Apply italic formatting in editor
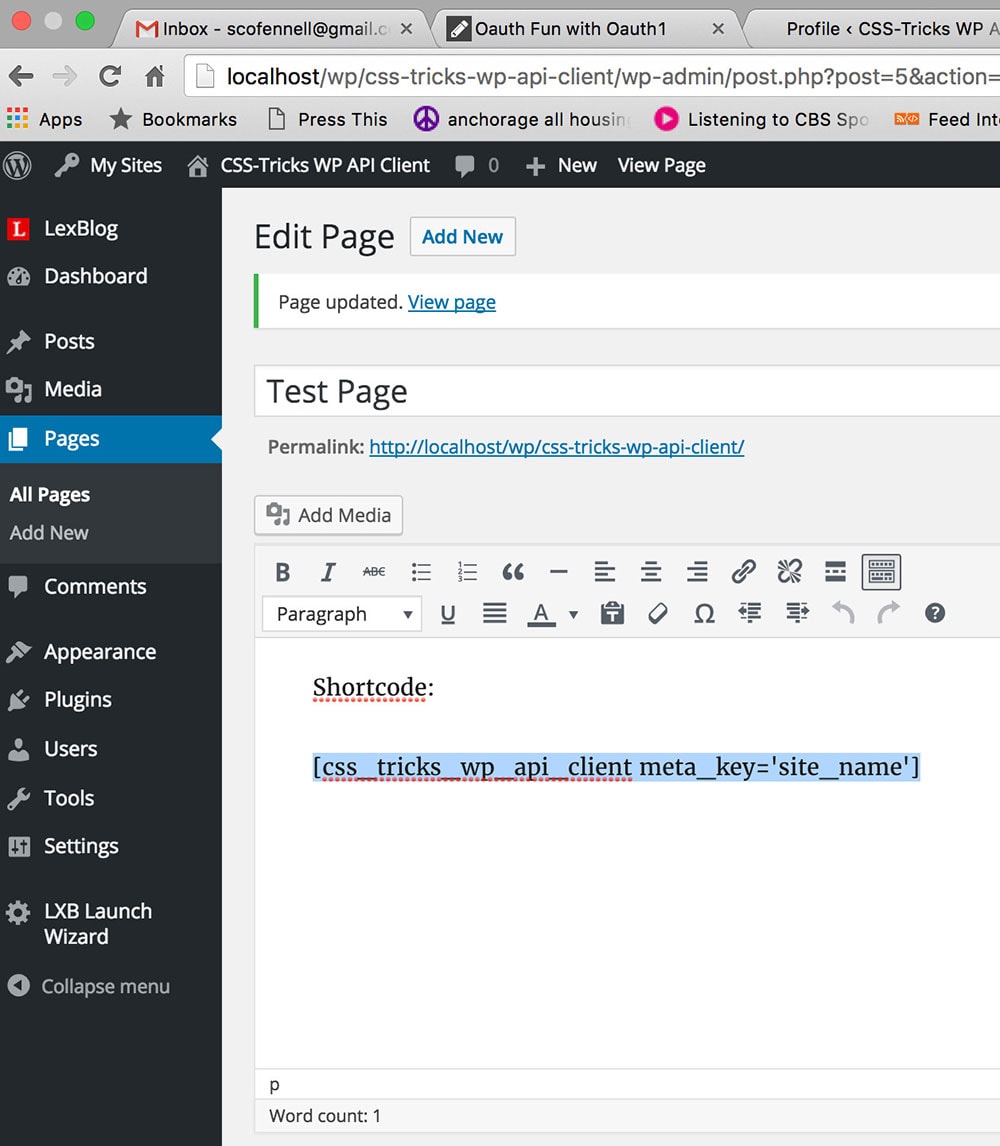Image resolution: width=1000 pixels, height=1146 pixels. click(x=328, y=572)
